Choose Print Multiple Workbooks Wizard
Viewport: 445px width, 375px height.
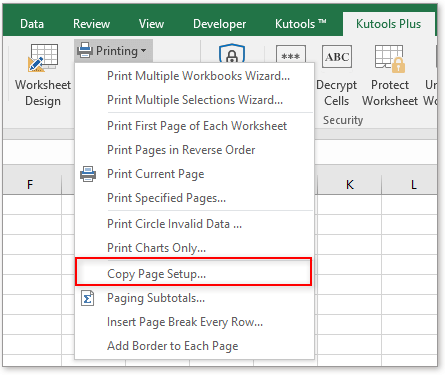pos(194,76)
